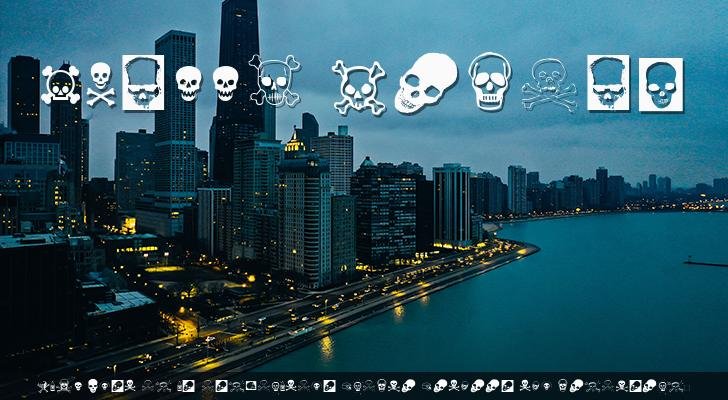Click the last tiny glyph in the bottom strip

(x=677, y=386)
